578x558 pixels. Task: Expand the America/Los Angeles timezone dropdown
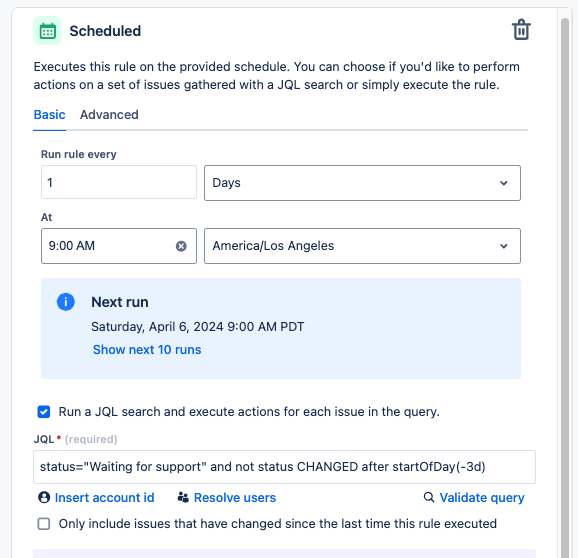362,246
